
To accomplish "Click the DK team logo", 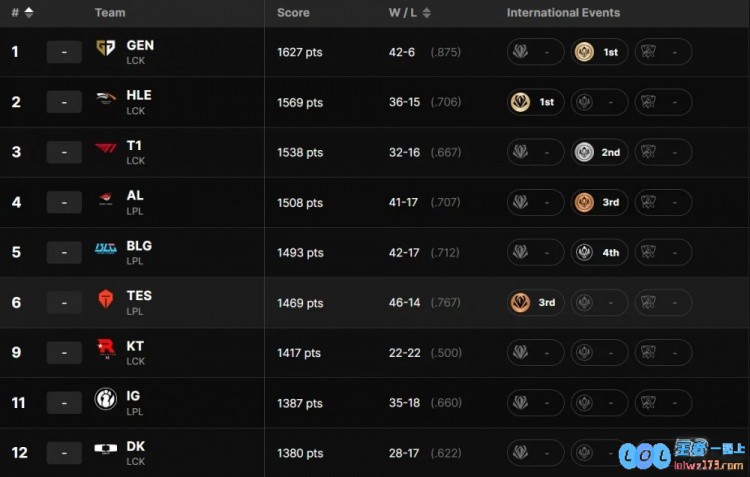I will pos(105,449).
